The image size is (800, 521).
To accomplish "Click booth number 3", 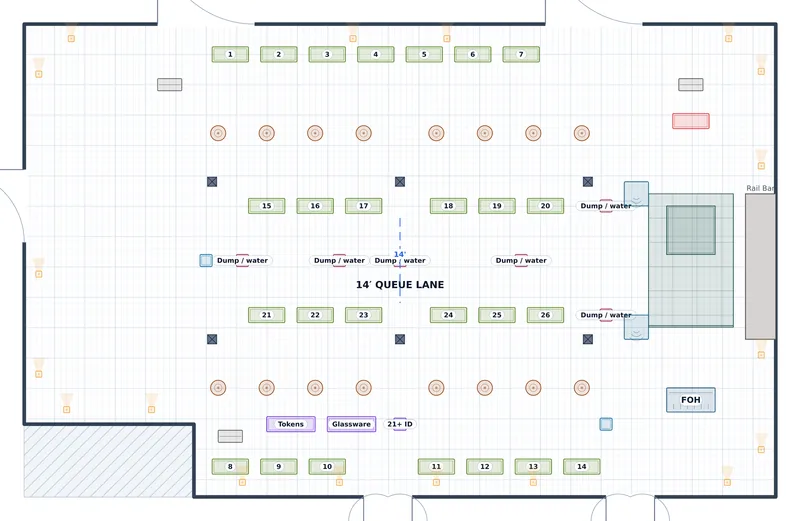I will (327, 54).
